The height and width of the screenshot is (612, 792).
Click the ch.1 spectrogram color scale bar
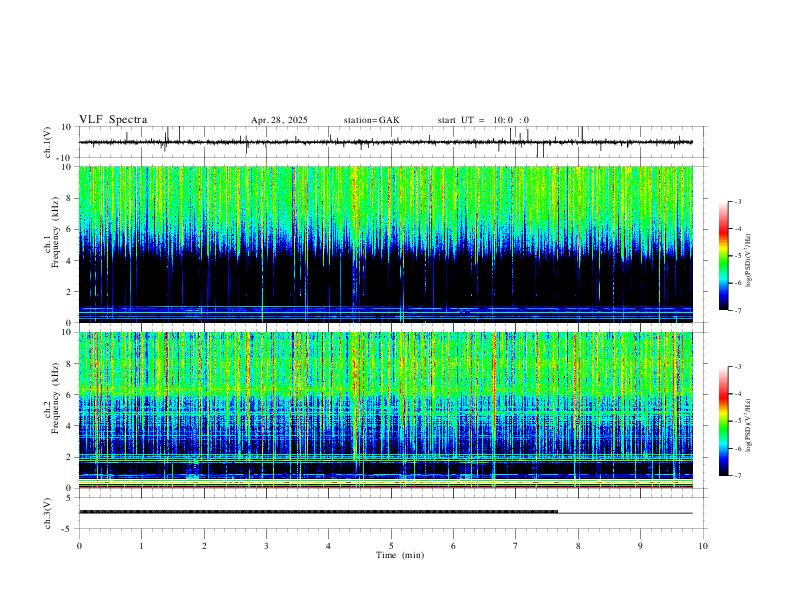coord(723,256)
